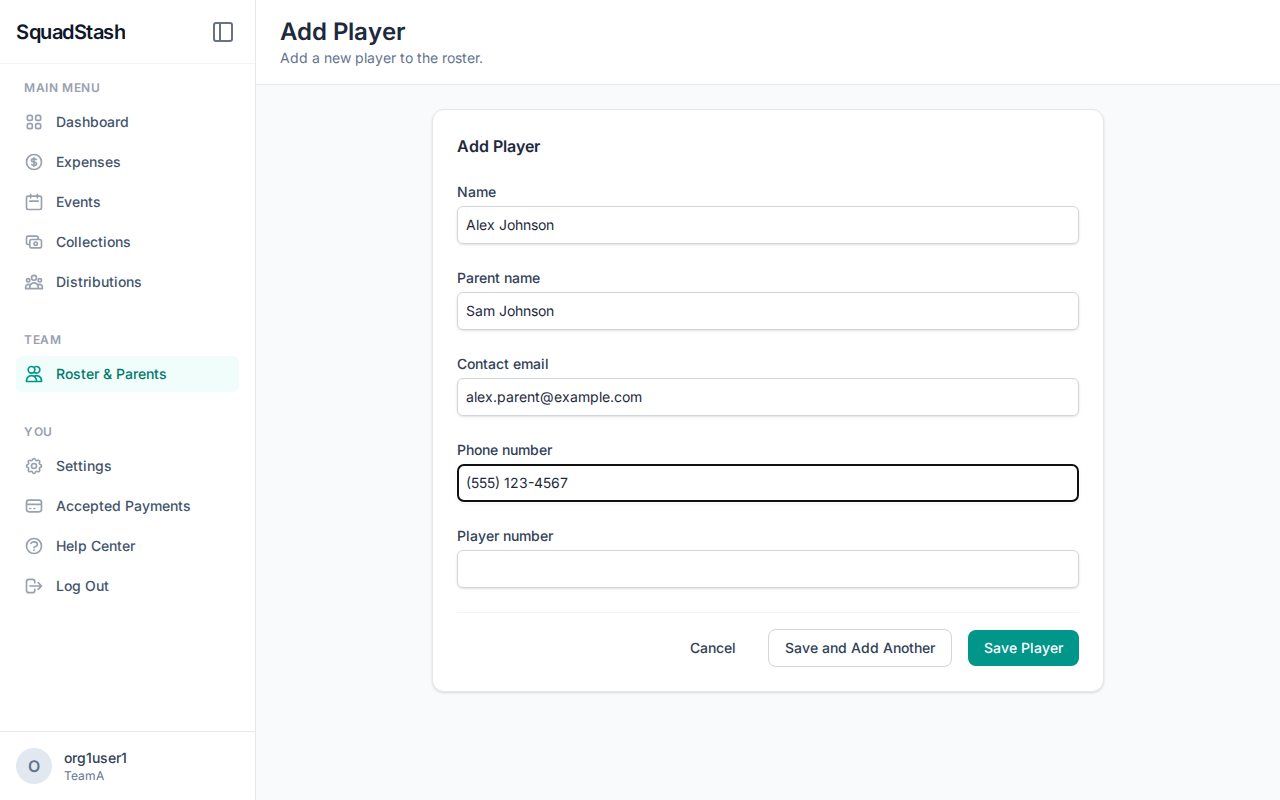The width and height of the screenshot is (1280, 800).
Task: Open the Events calendar icon
Action: point(33,202)
